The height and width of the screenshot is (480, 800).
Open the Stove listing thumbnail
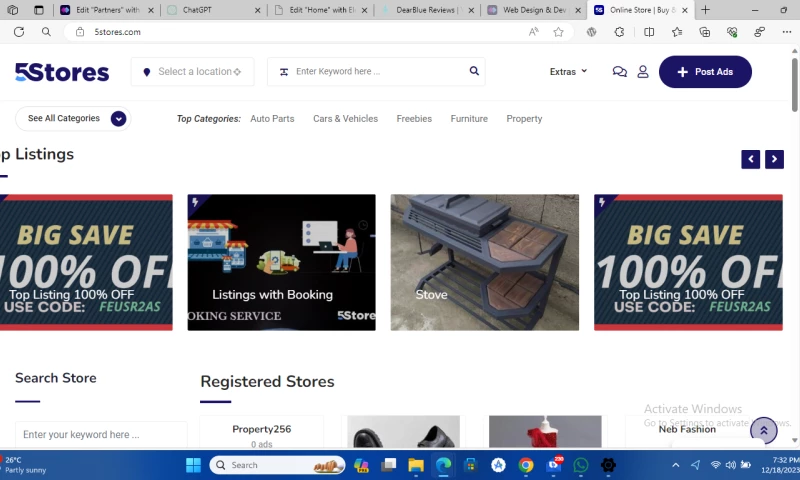pos(485,262)
